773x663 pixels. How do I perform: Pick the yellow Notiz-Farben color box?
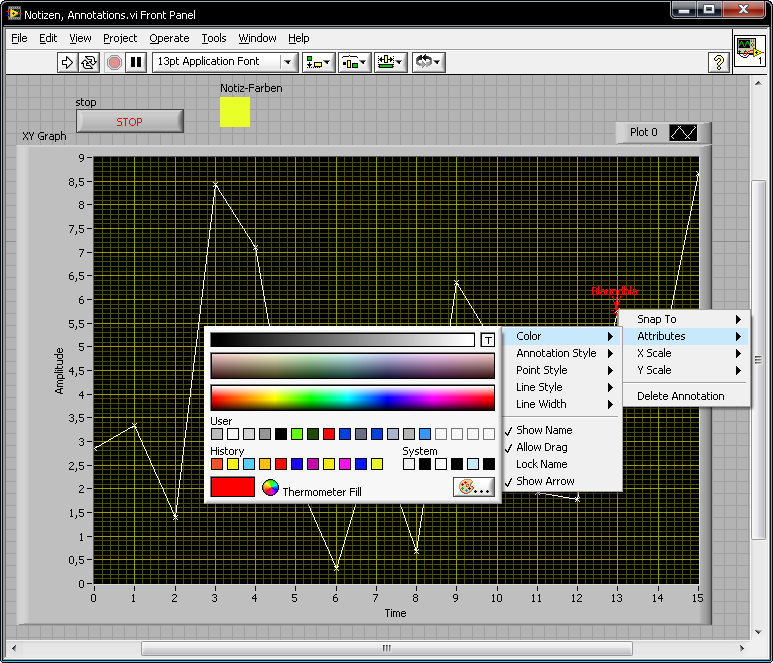[235, 112]
